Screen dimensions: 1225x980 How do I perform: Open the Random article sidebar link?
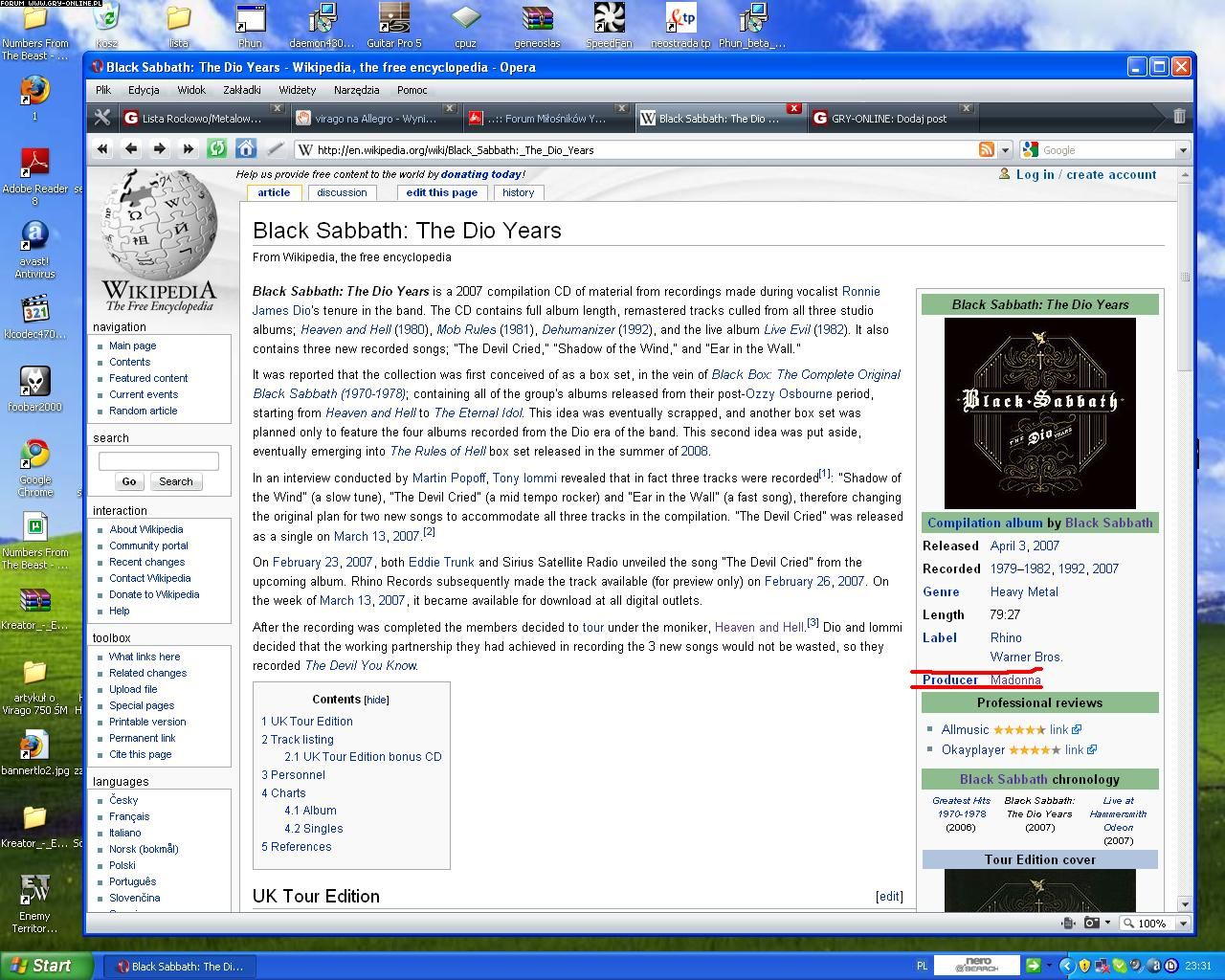coord(144,411)
